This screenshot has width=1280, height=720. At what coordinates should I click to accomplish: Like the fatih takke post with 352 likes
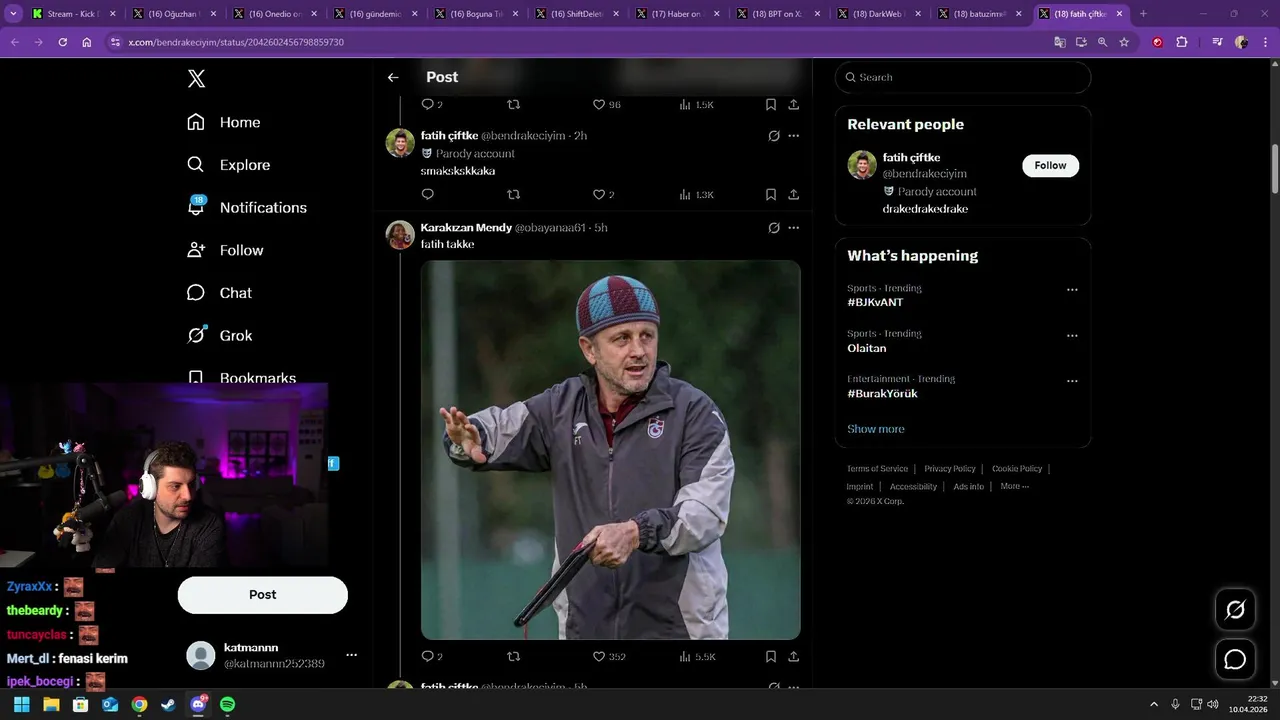click(609, 657)
